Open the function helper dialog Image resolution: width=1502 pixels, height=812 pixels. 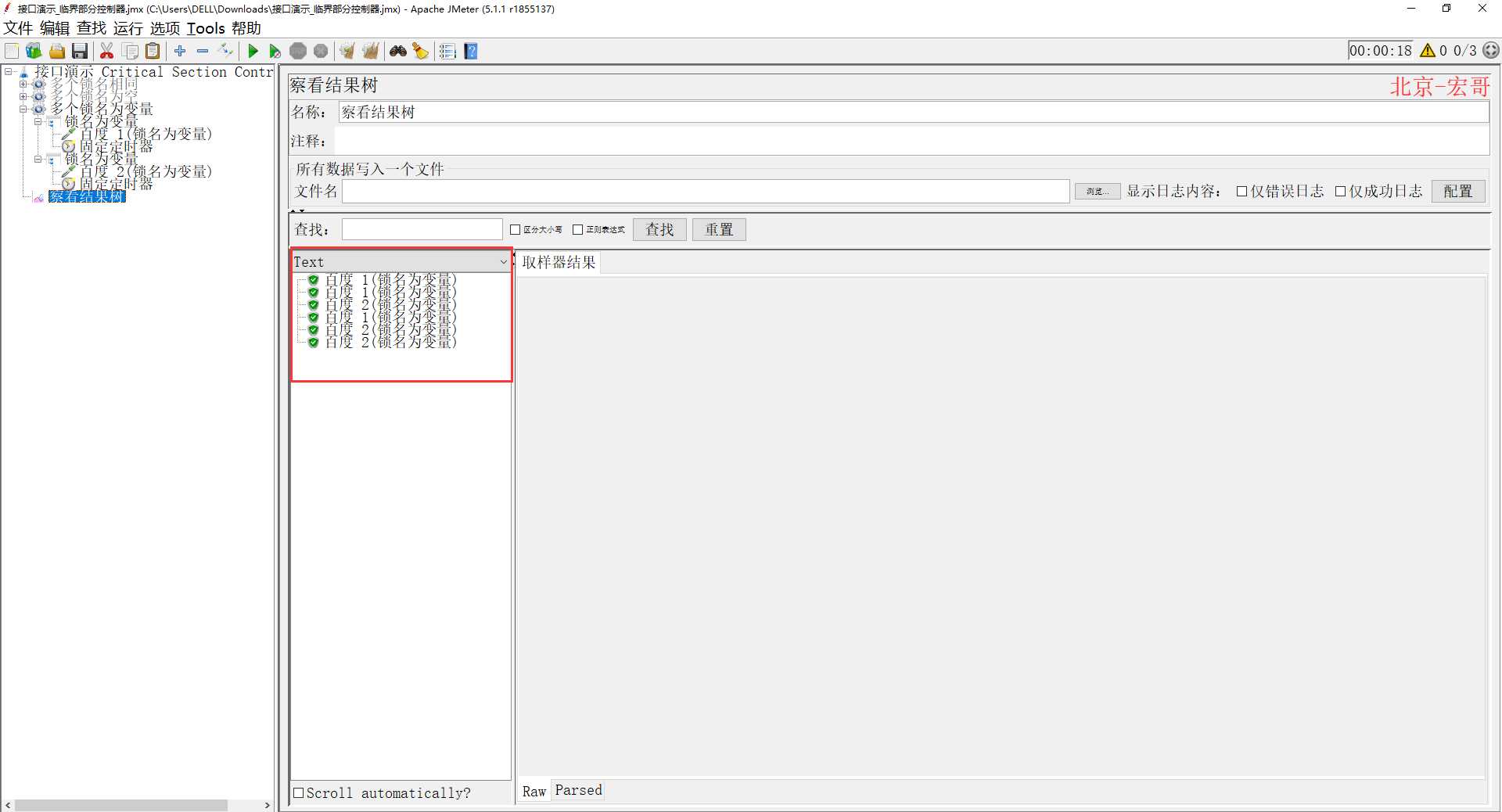point(447,51)
